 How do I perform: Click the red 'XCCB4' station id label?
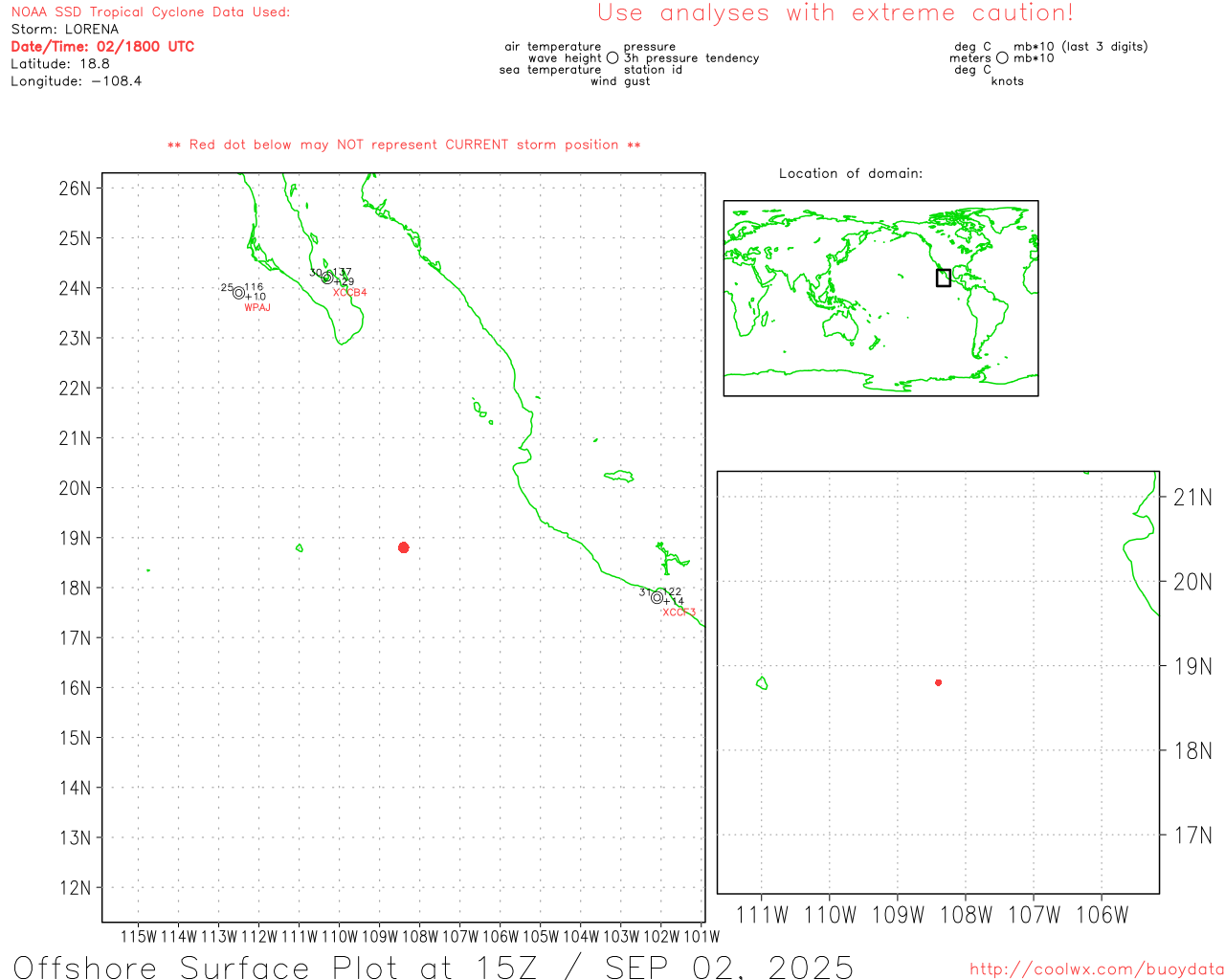pyautogui.click(x=349, y=292)
